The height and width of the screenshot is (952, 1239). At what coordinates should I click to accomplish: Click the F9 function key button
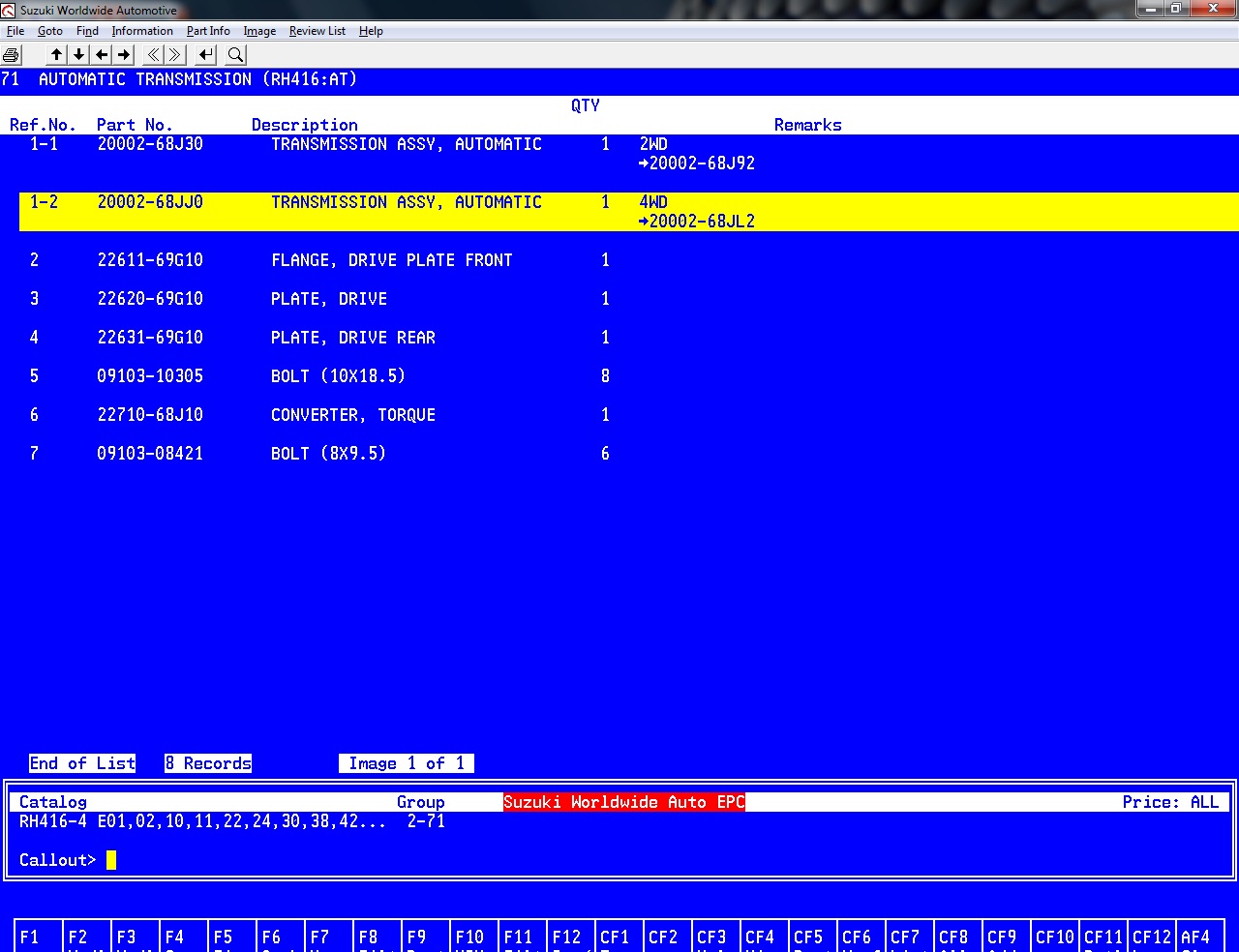click(426, 937)
